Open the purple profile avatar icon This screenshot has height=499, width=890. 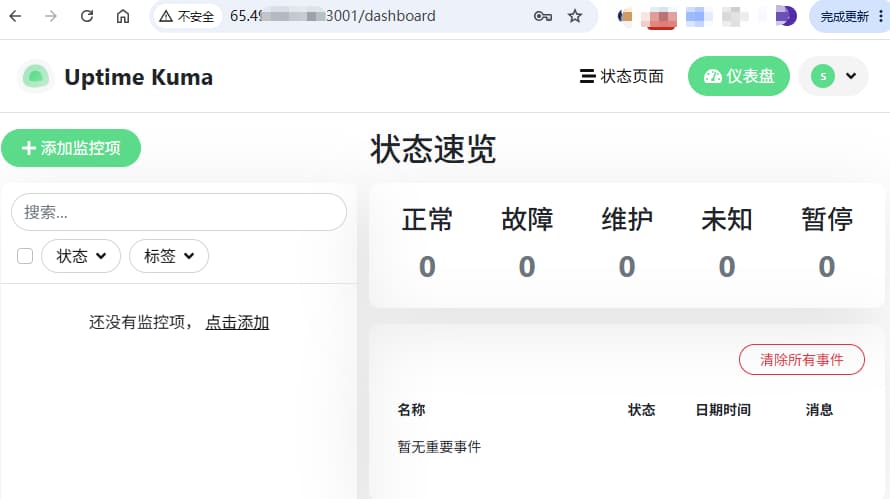pyautogui.click(x=786, y=16)
